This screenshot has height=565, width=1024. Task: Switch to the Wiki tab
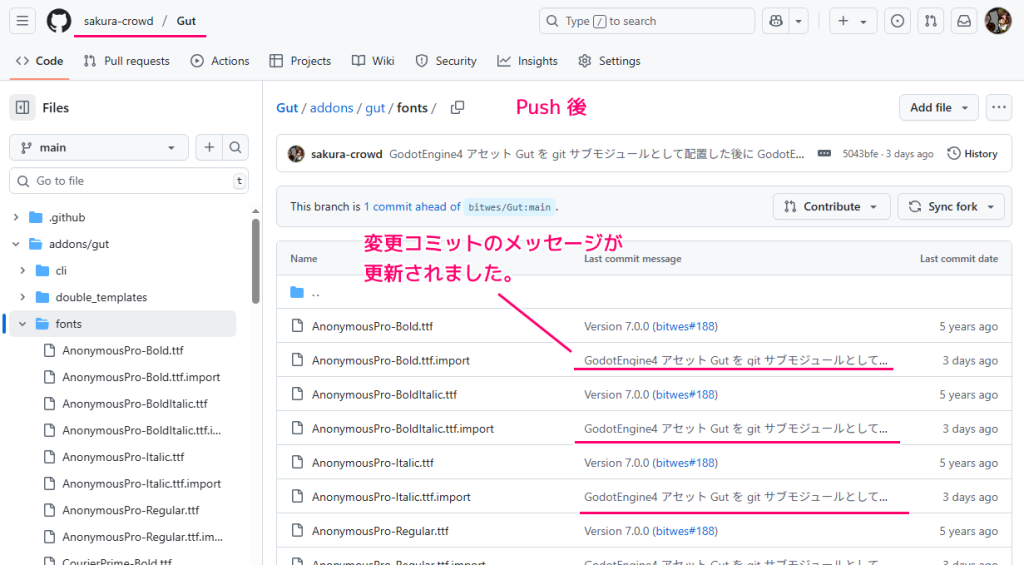tap(373, 61)
